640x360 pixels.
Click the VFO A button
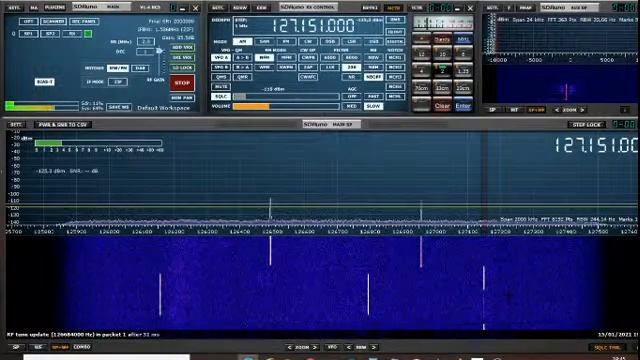(221, 58)
